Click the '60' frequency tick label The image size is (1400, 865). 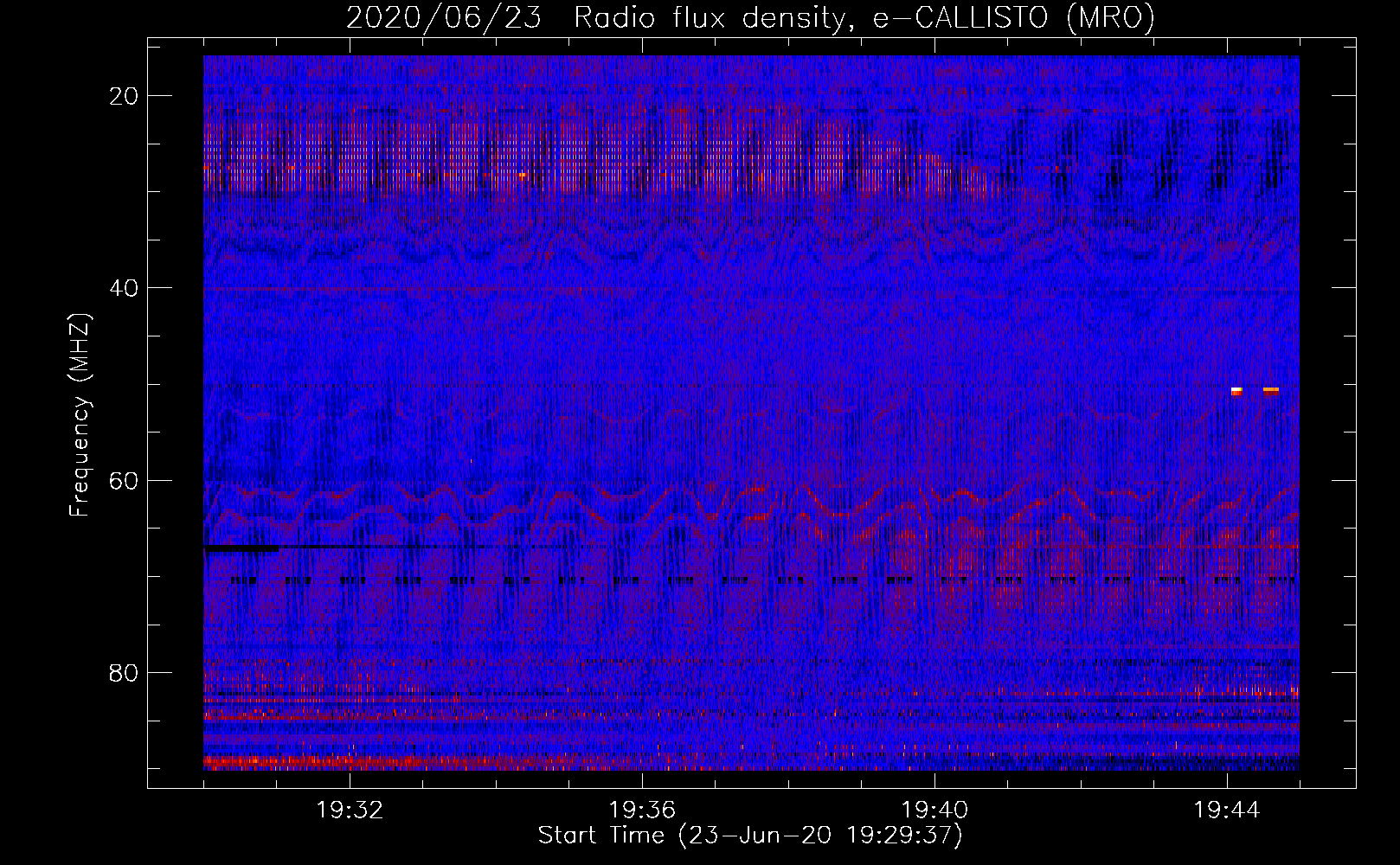point(124,480)
